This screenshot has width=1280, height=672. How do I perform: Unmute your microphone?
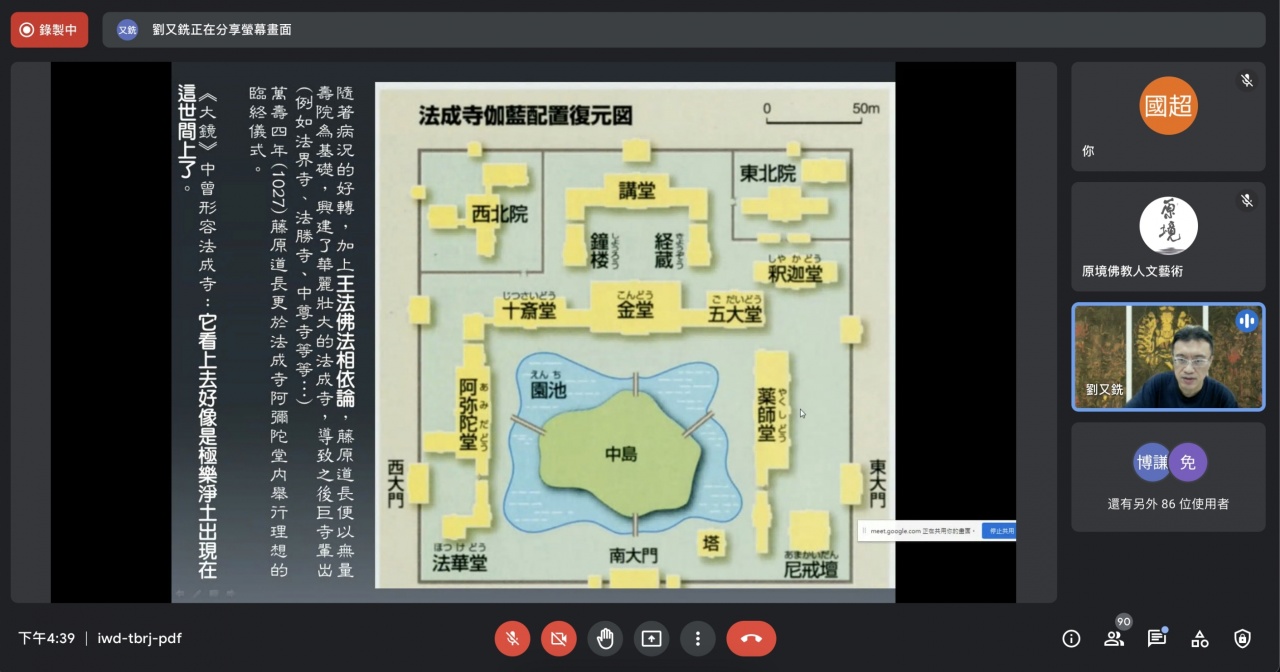pyautogui.click(x=512, y=638)
